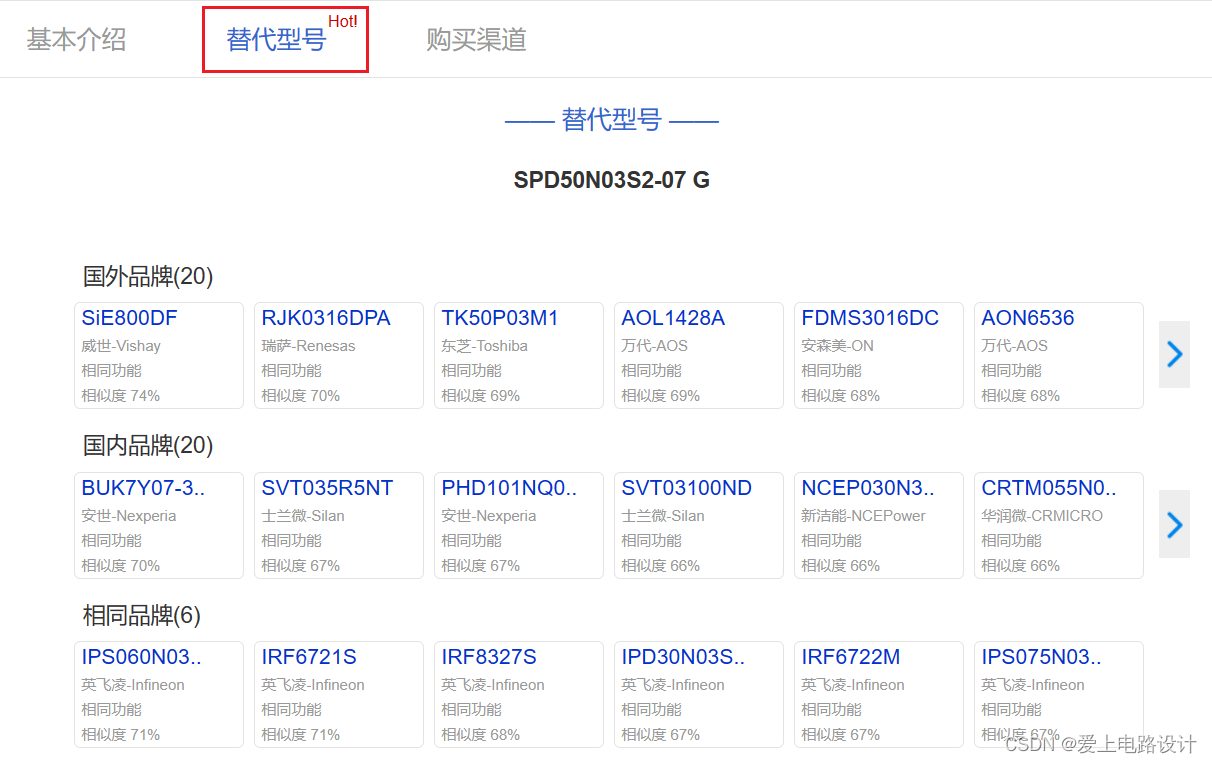The image size is (1212, 763).
Task: Click the 安森美-ON brand text
Action: [837, 346]
